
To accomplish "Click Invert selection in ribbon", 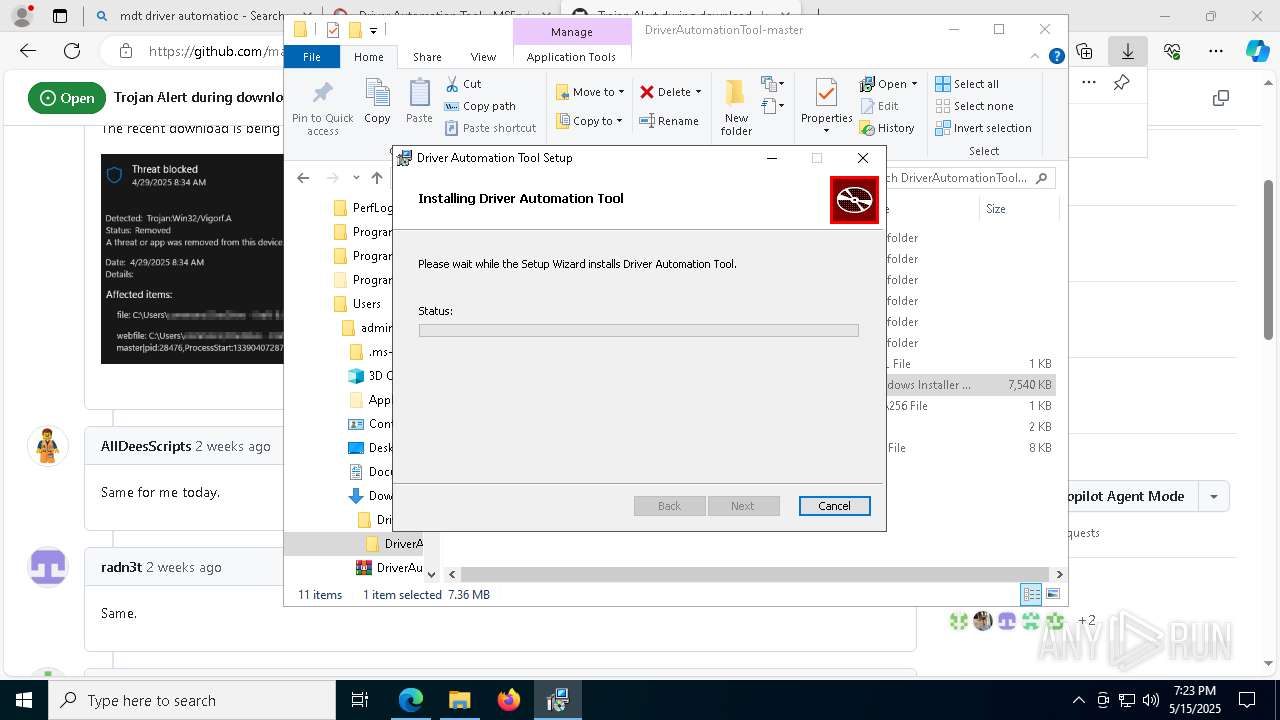I will pyautogui.click(x=983, y=128).
